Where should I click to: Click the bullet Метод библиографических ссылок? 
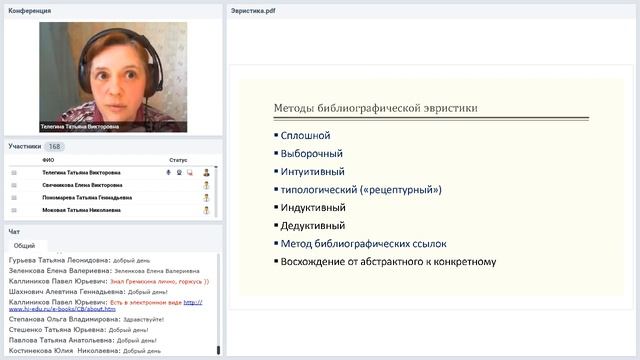tap(363, 244)
